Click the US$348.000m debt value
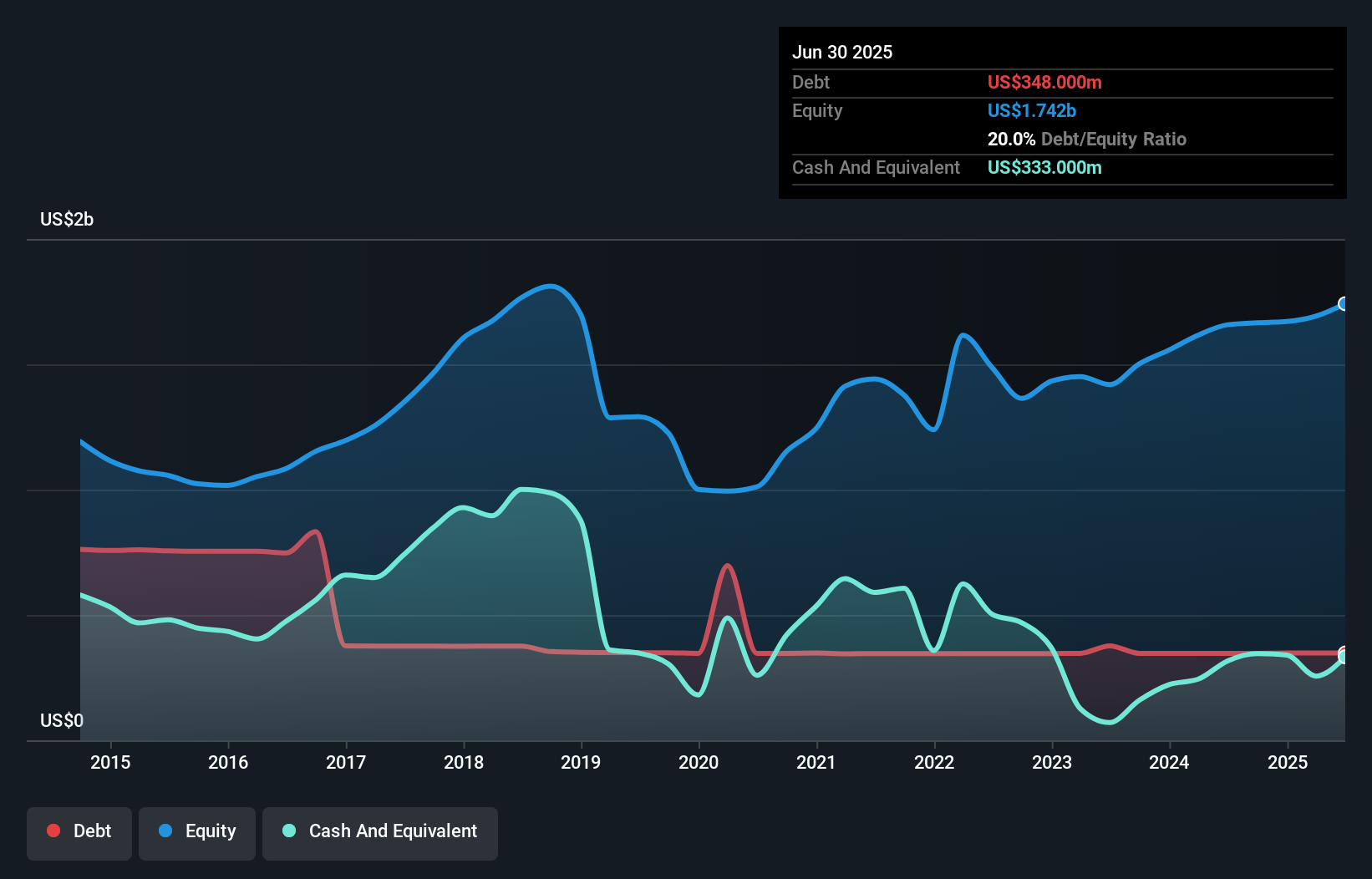Viewport: 1372px width, 879px height. click(x=1044, y=82)
